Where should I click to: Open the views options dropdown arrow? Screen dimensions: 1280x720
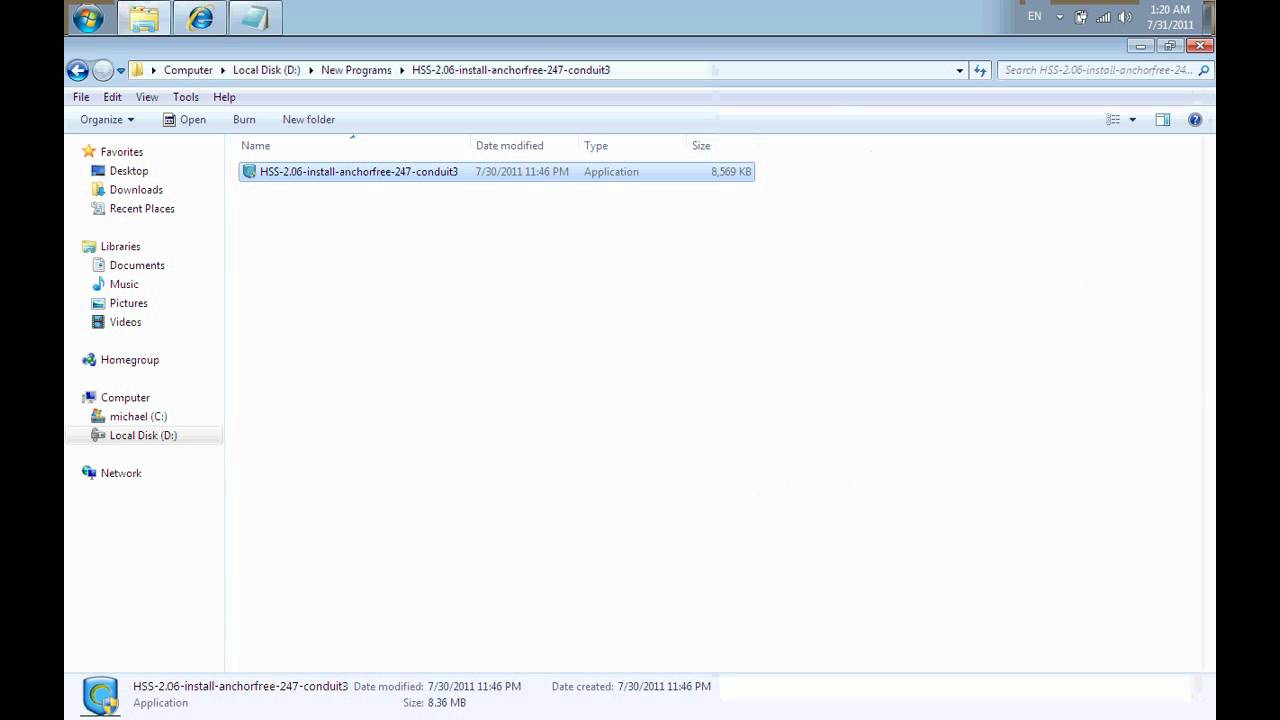pos(1133,119)
